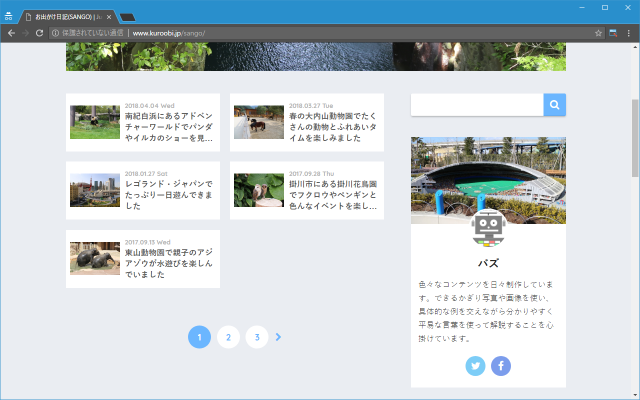The width and height of the screenshot is (640, 400).
Task: Click the elephant thumbnail for 東山動物園 post
Action: click(95, 258)
